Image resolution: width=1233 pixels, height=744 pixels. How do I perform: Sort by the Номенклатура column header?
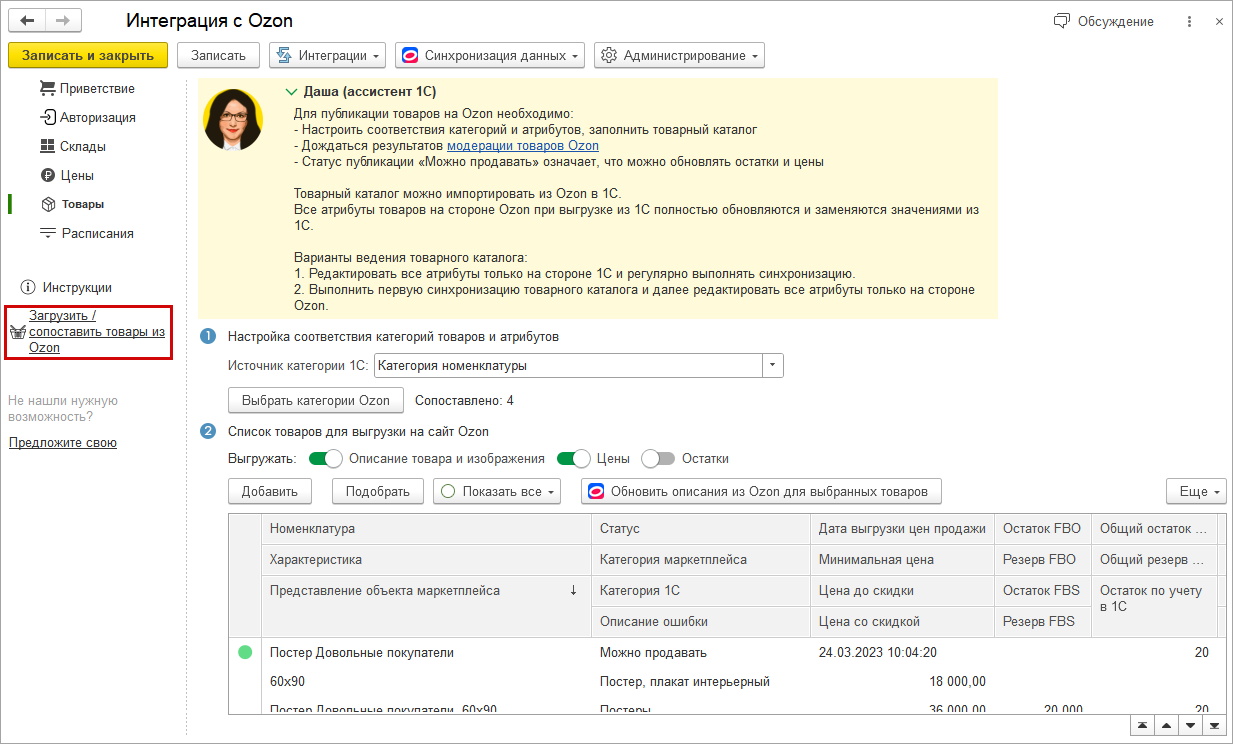point(426,528)
